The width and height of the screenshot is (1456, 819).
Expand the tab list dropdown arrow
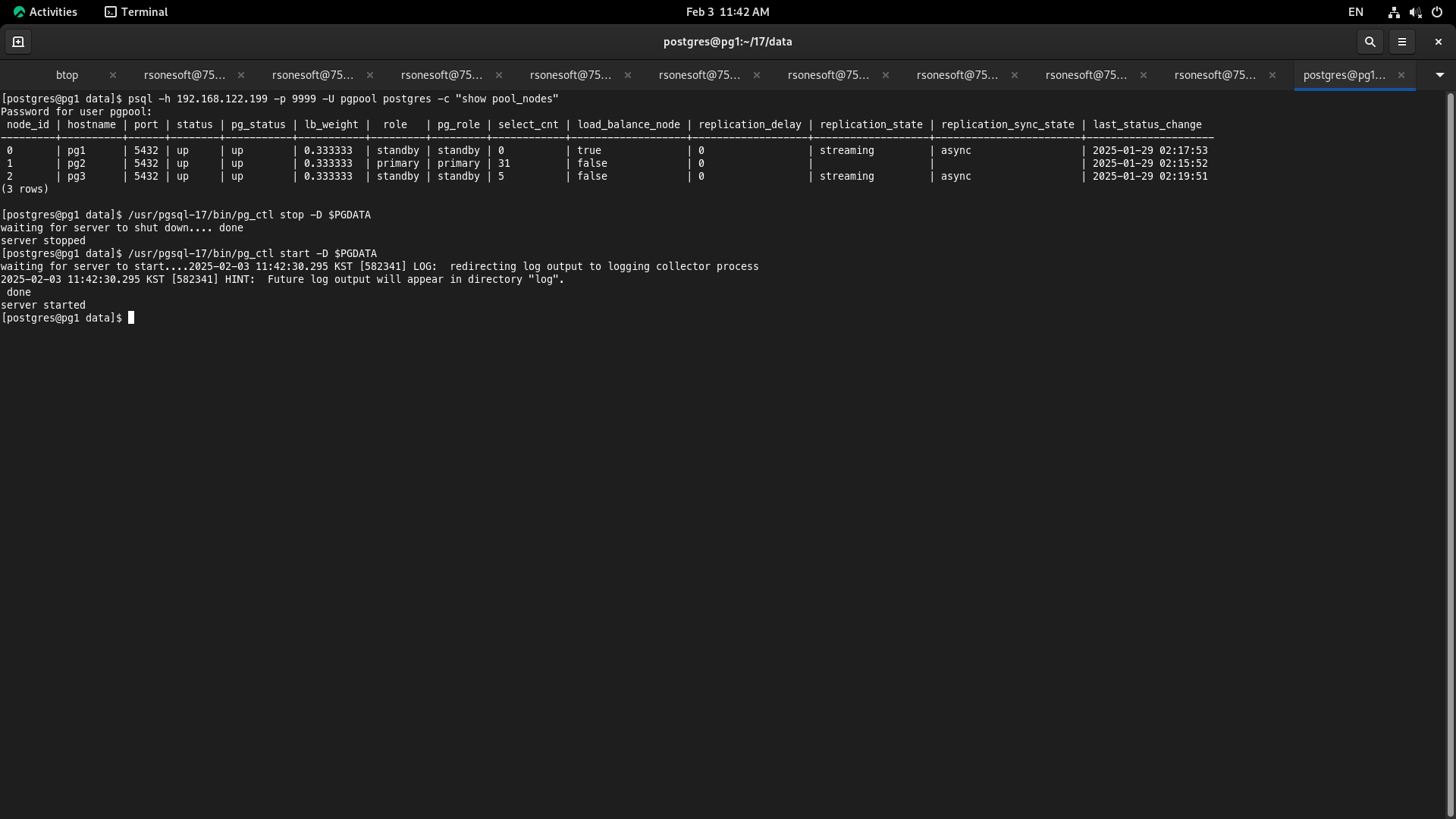tap(1439, 75)
